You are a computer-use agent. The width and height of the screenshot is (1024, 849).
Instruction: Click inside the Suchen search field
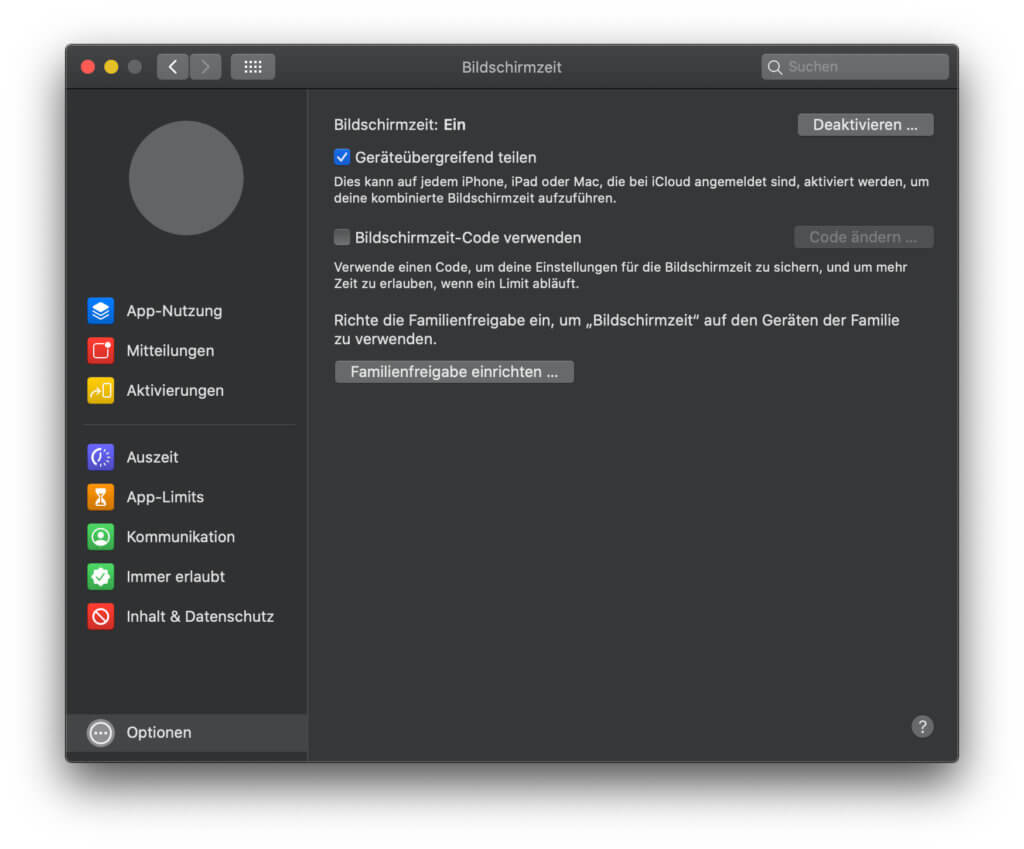(x=854, y=66)
